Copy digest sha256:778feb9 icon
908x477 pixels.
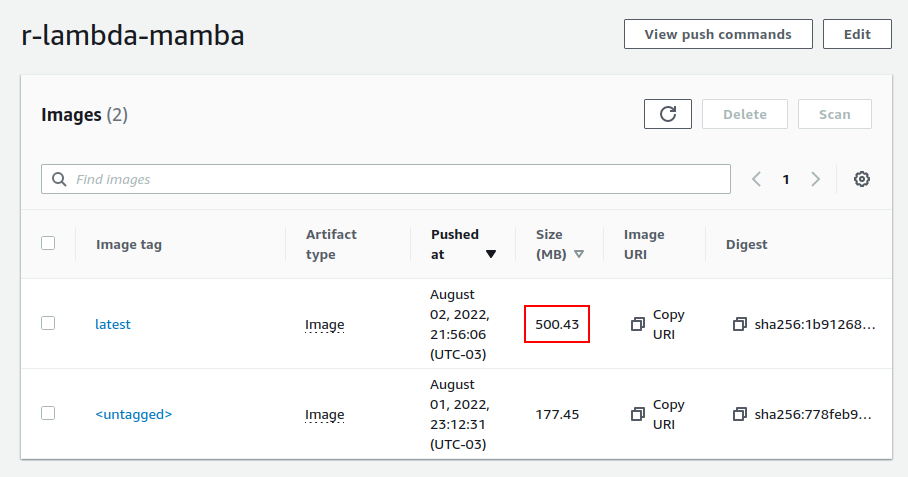pyautogui.click(x=739, y=414)
